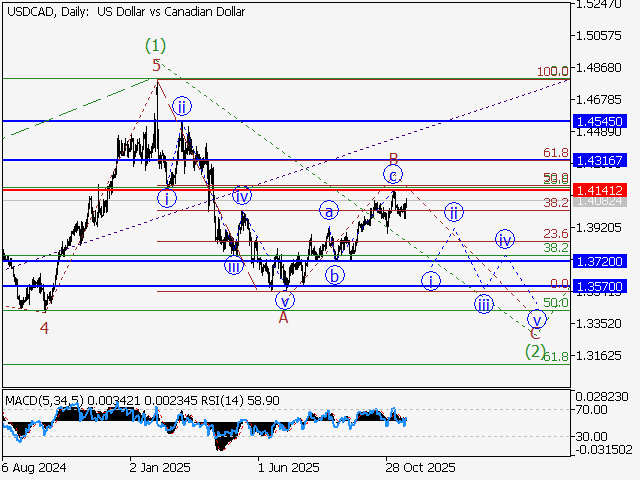
Task: Select circled ii label beside red 38.2 level
Action: (x=454, y=212)
